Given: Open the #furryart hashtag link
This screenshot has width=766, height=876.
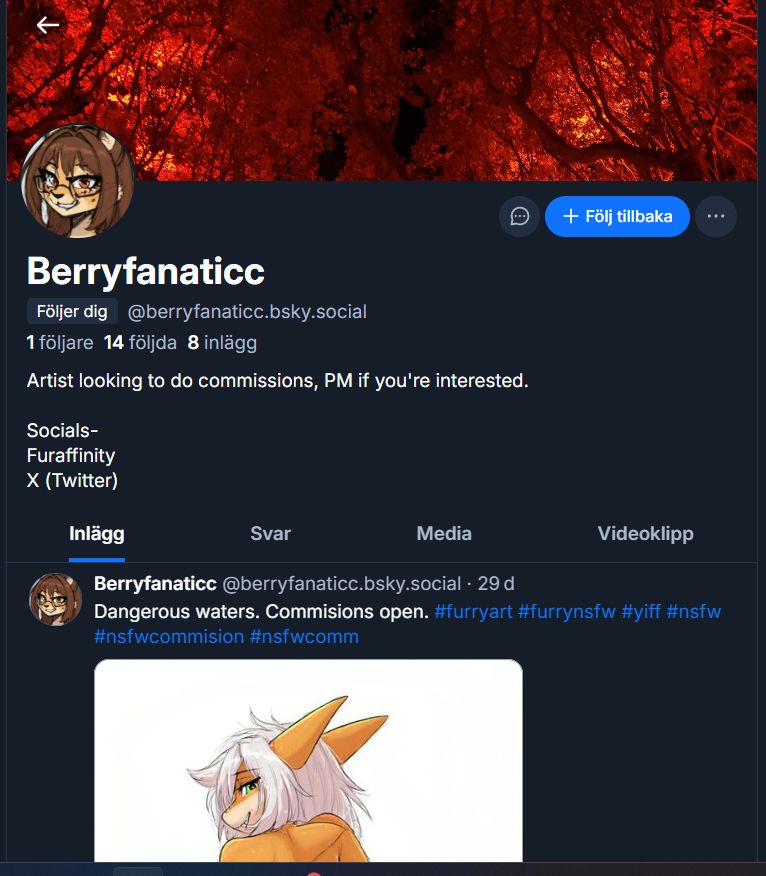Looking at the screenshot, I should pos(473,612).
